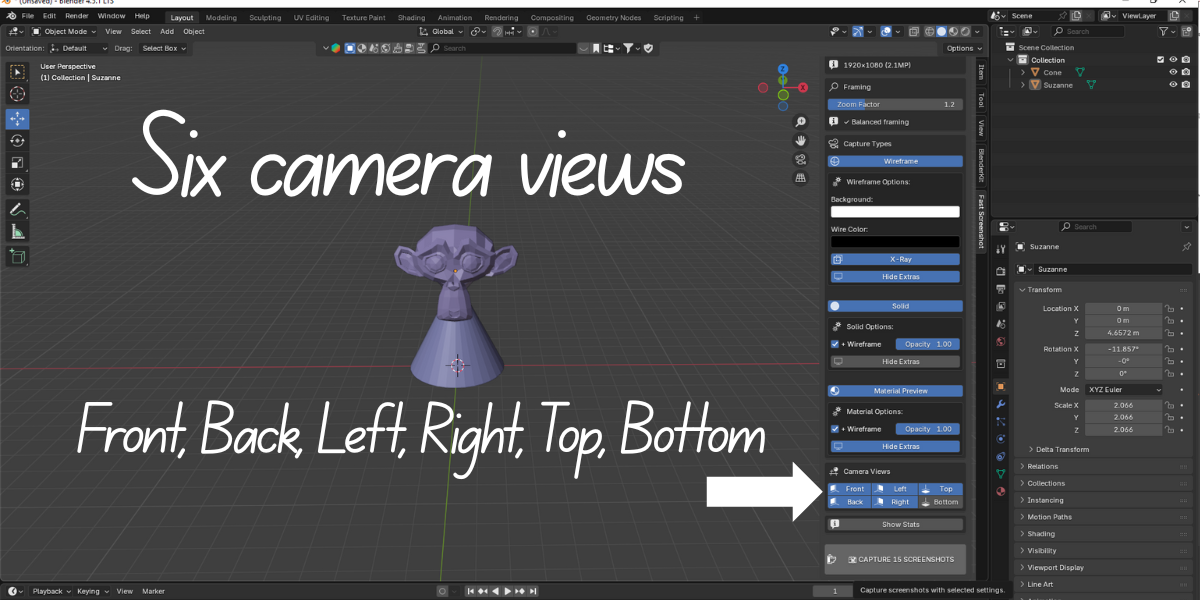Toggle Balanced framing checkbox
The width and height of the screenshot is (1200, 600).
(845, 122)
